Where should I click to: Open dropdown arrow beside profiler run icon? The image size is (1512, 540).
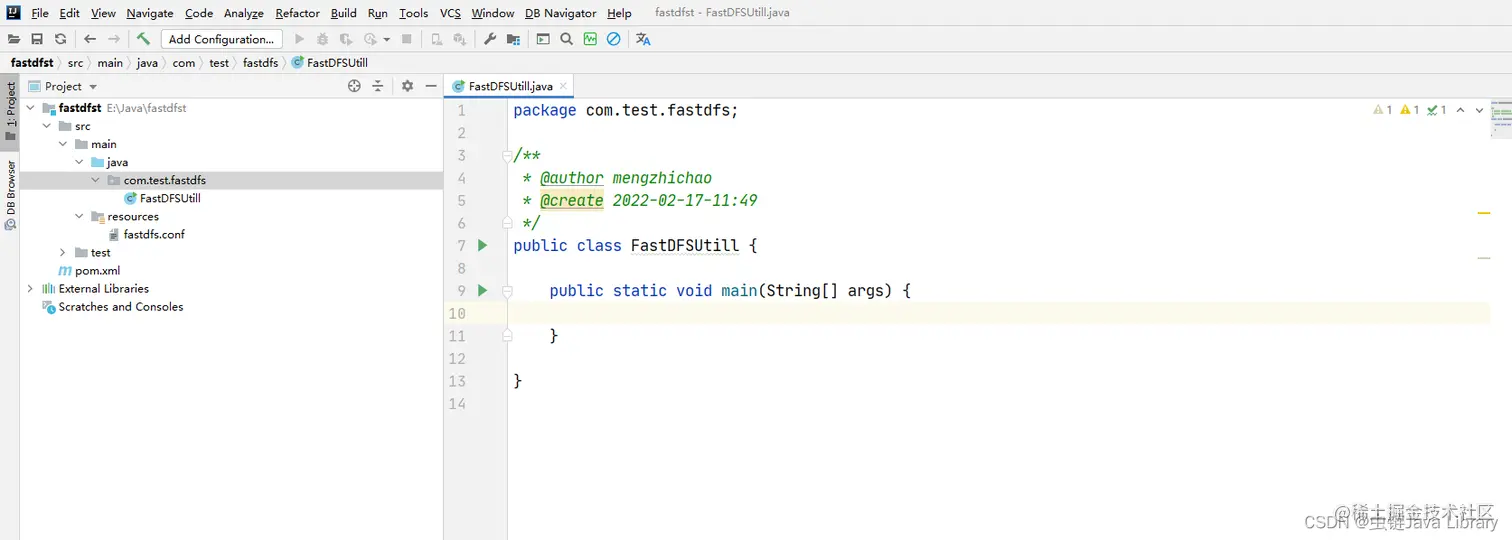point(387,40)
